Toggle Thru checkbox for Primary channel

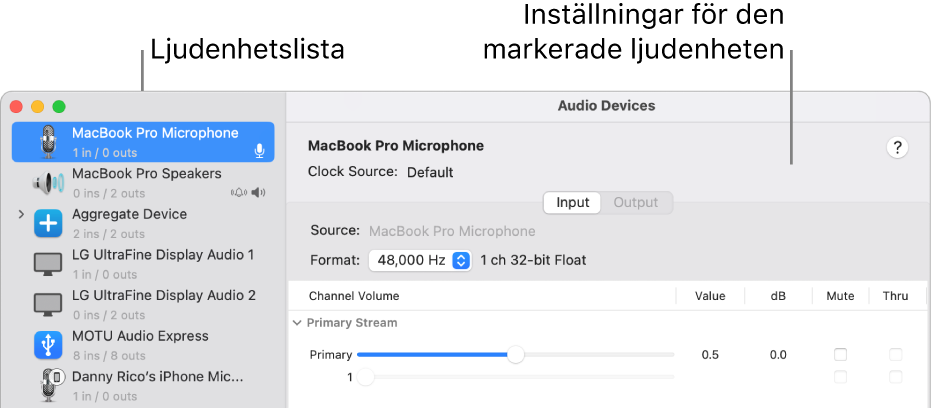896,355
